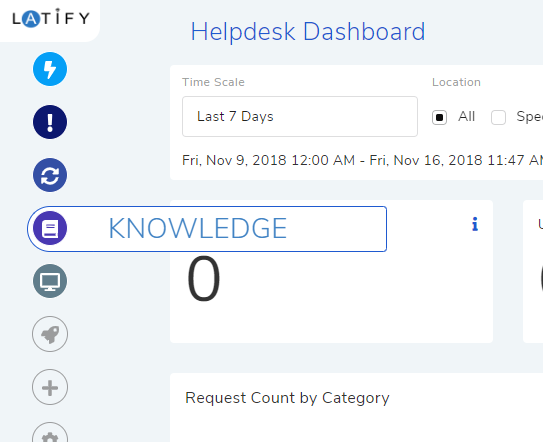Image resolution: width=543 pixels, height=442 pixels.
Task: Open the Knowledge book icon
Action: [x=50, y=228]
